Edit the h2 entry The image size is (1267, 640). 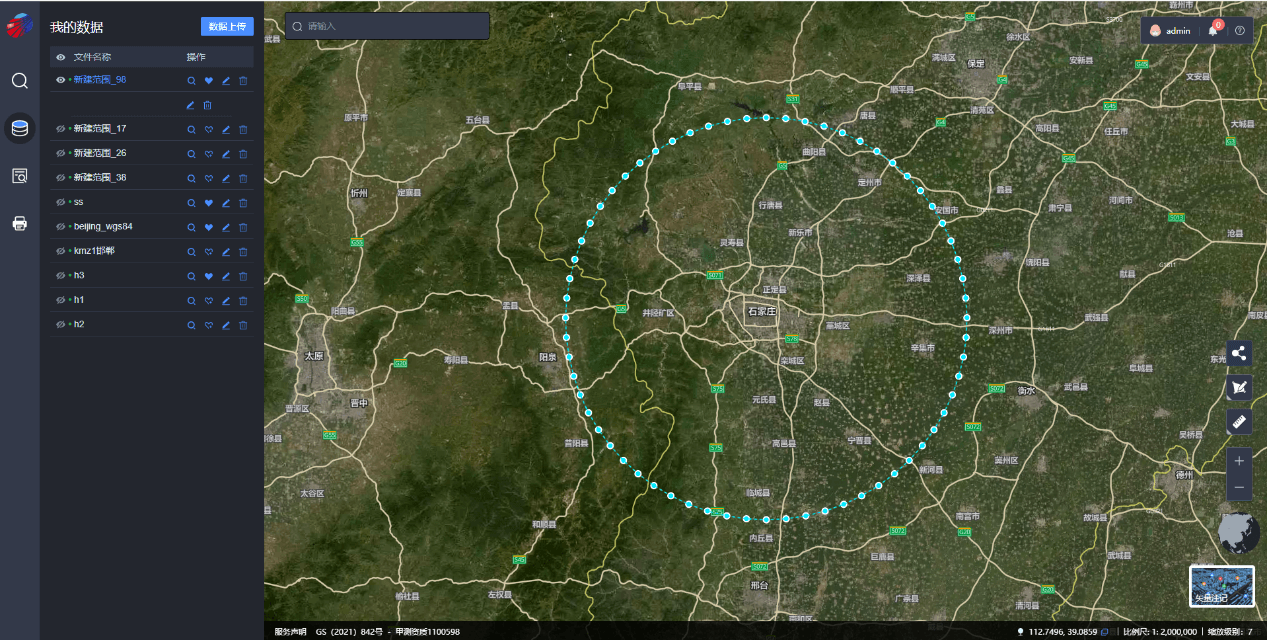click(x=226, y=325)
